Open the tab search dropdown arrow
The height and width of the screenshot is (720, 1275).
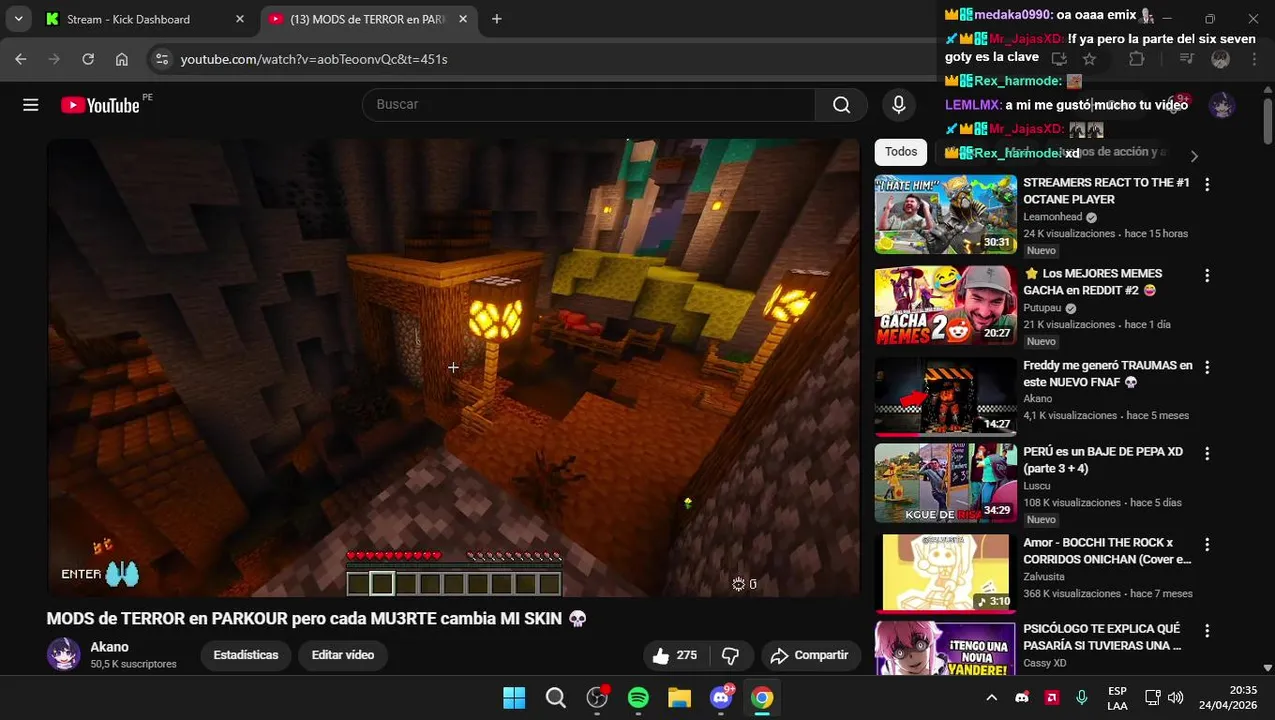(18, 19)
